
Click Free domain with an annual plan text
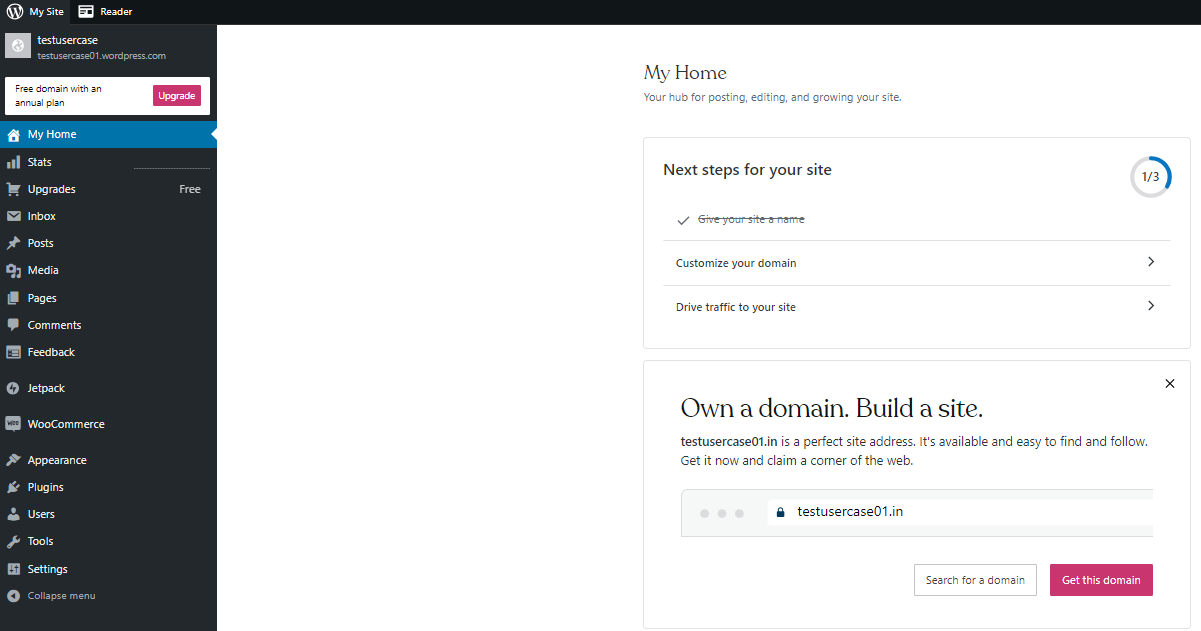coord(59,96)
